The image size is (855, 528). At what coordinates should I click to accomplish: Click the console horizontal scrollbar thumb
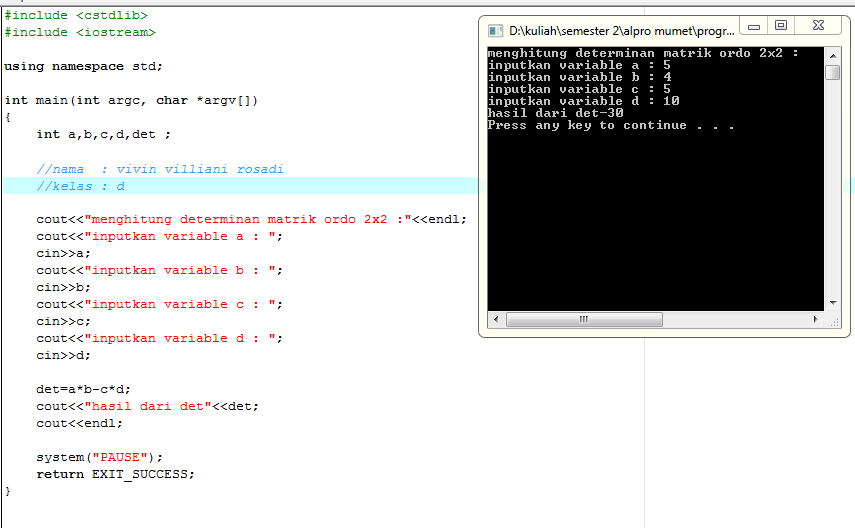(x=584, y=320)
